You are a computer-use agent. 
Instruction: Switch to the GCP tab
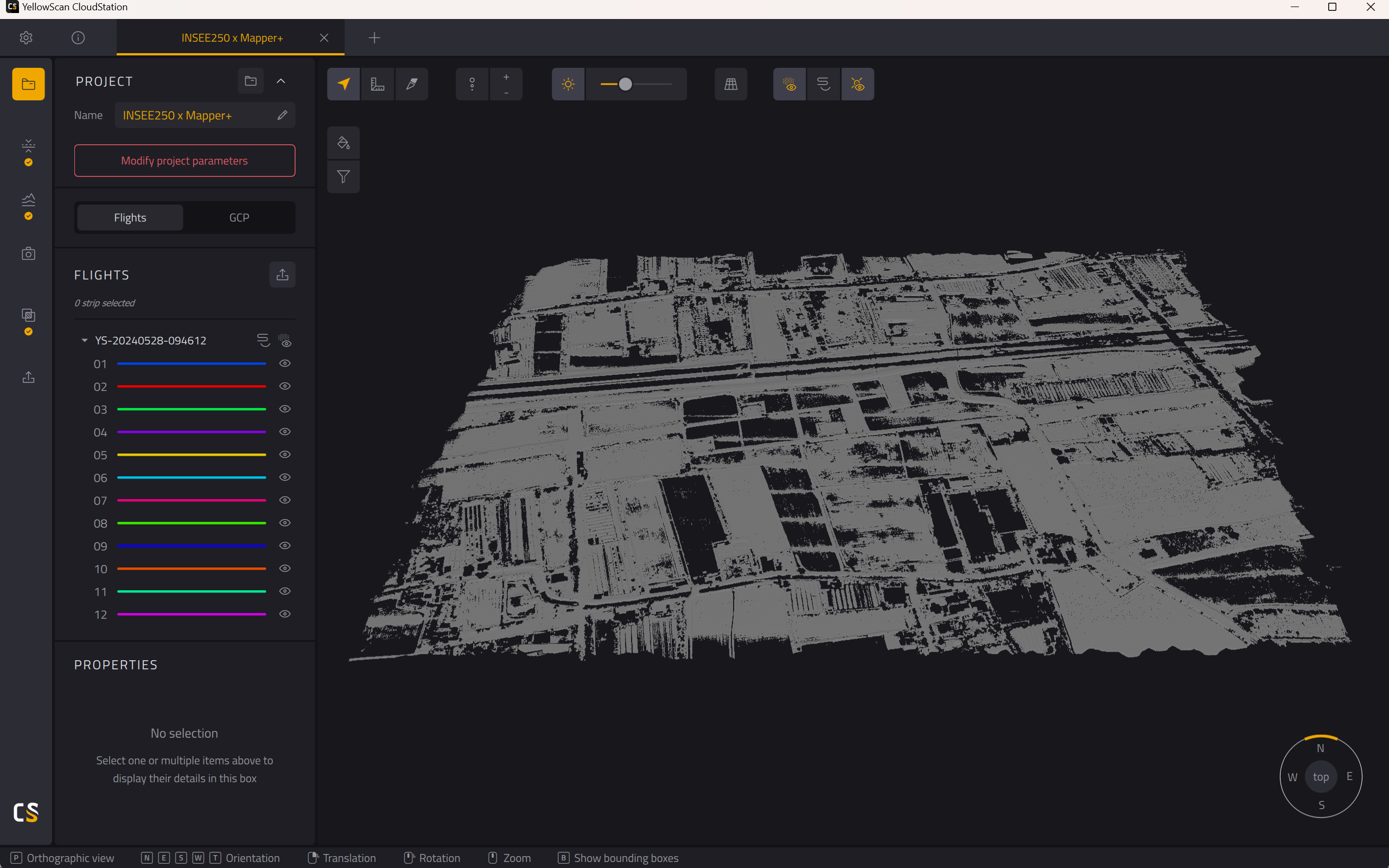coord(239,218)
